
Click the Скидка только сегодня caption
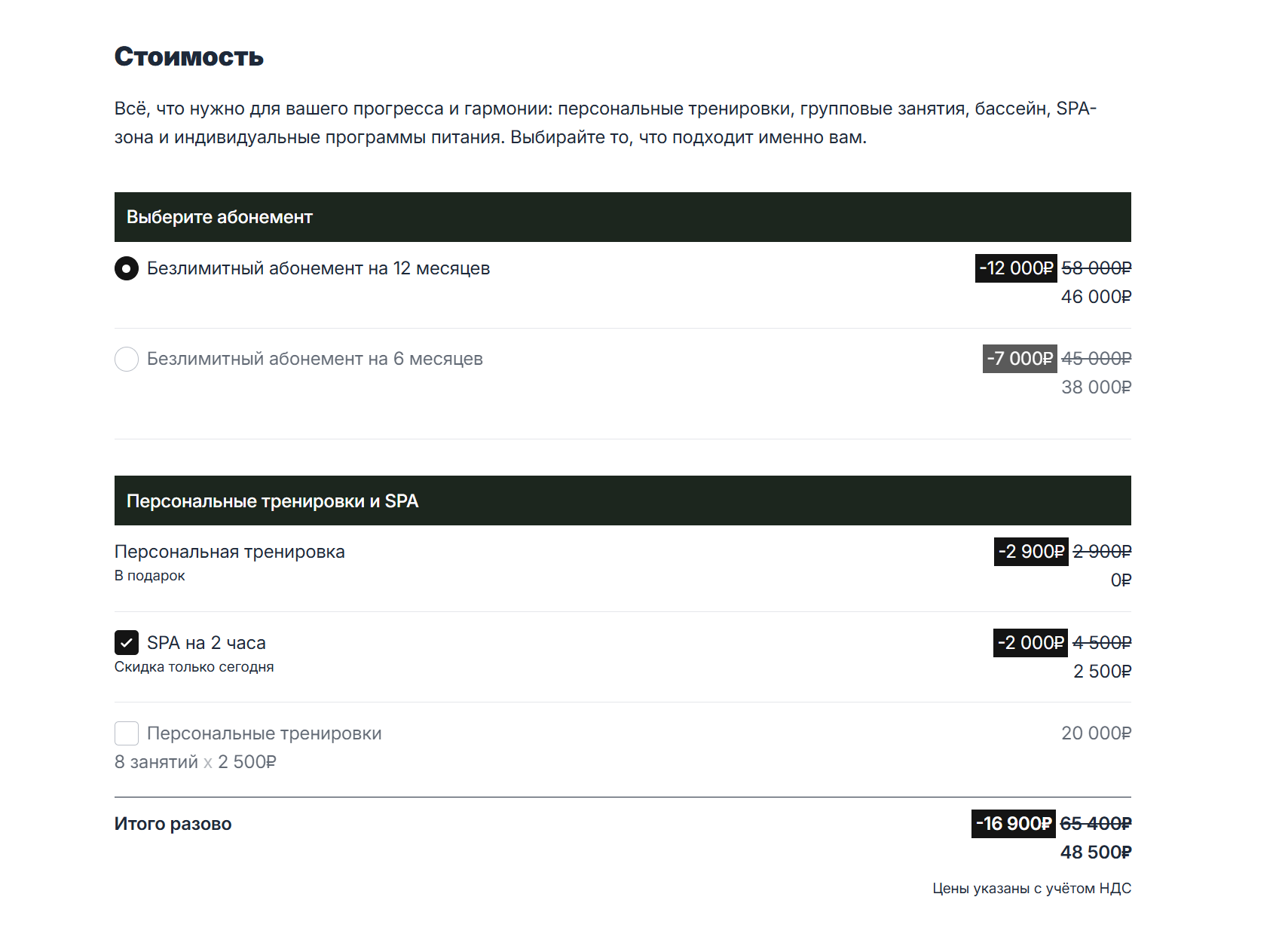click(194, 667)
